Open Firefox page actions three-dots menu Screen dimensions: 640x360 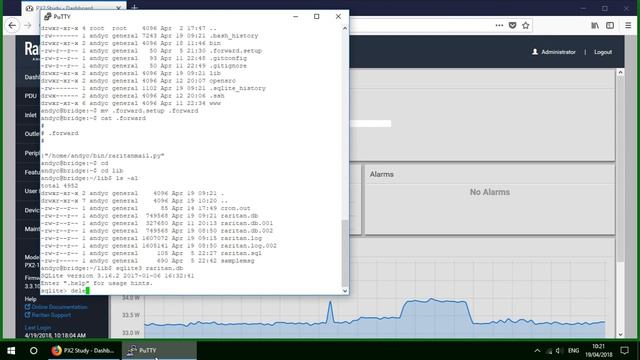(499, 25)
